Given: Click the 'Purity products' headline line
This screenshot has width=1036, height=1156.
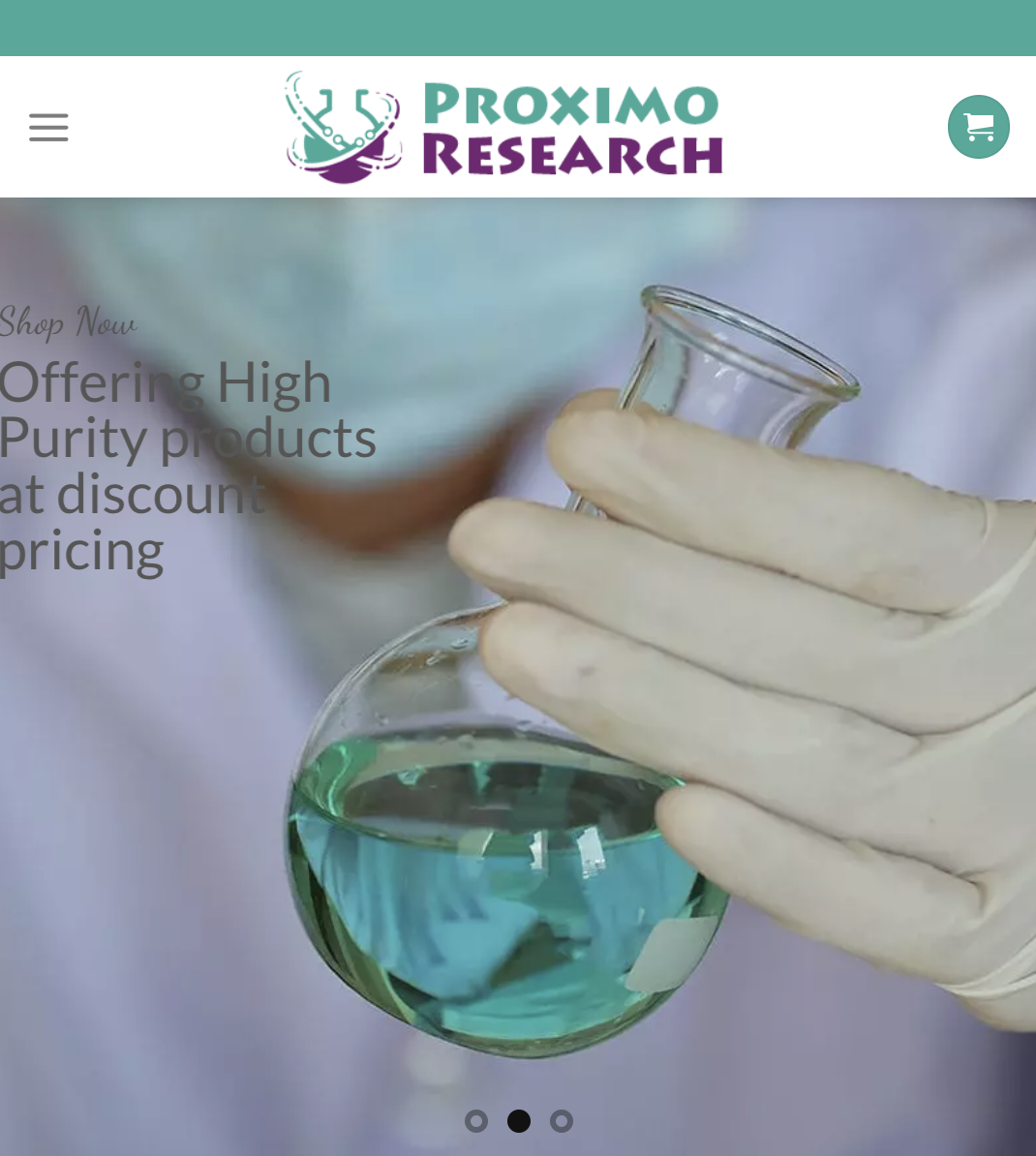Looking at the screenshot, I should (x=188, y=439).
